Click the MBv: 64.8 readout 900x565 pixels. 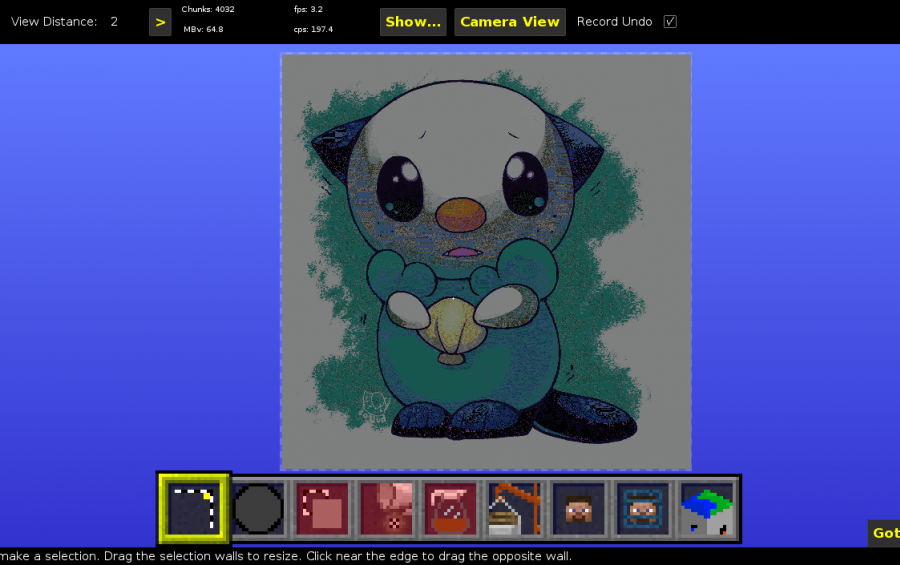pos(203,29)
